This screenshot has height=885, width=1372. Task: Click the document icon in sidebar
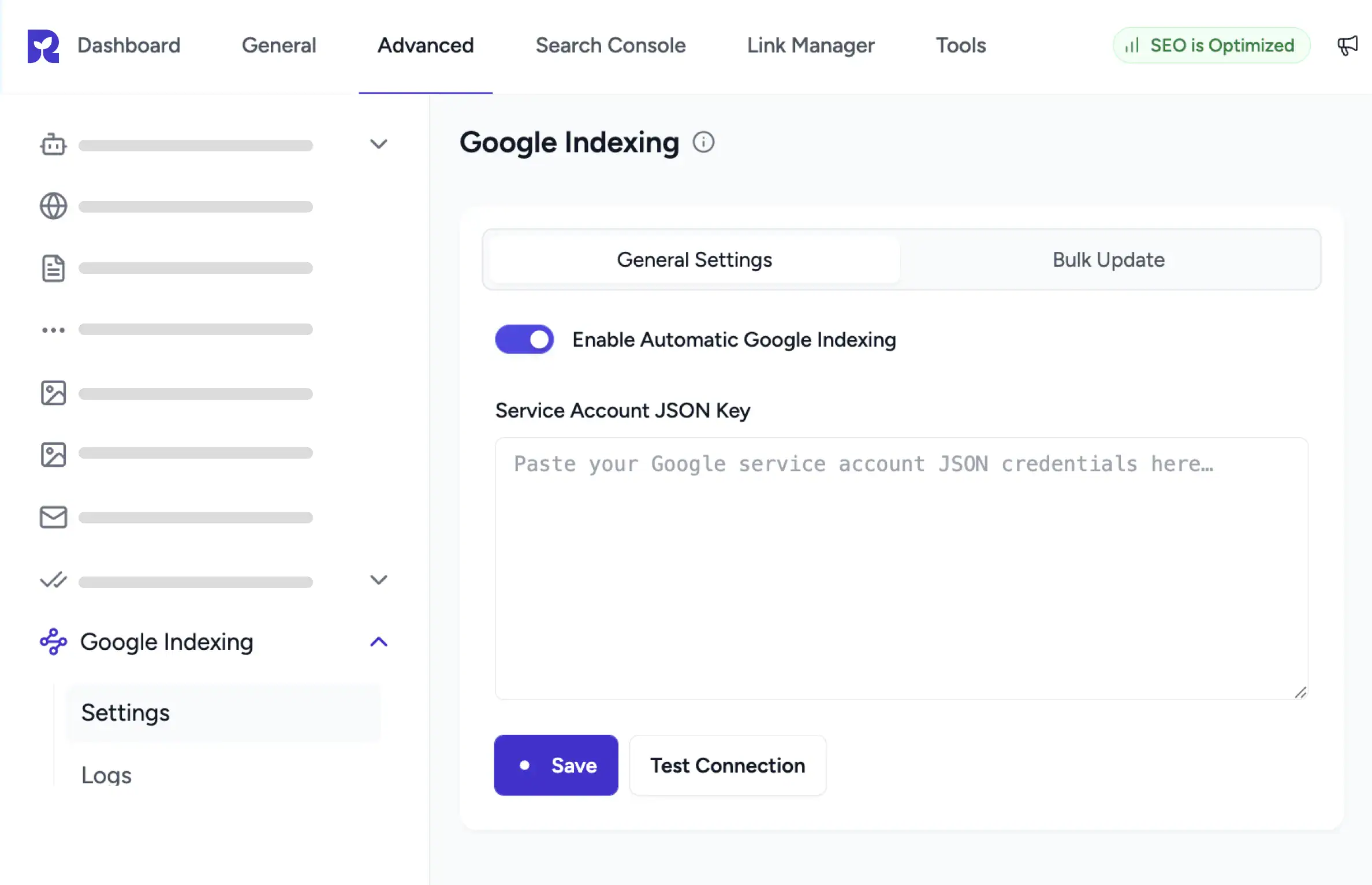(53, 268)
